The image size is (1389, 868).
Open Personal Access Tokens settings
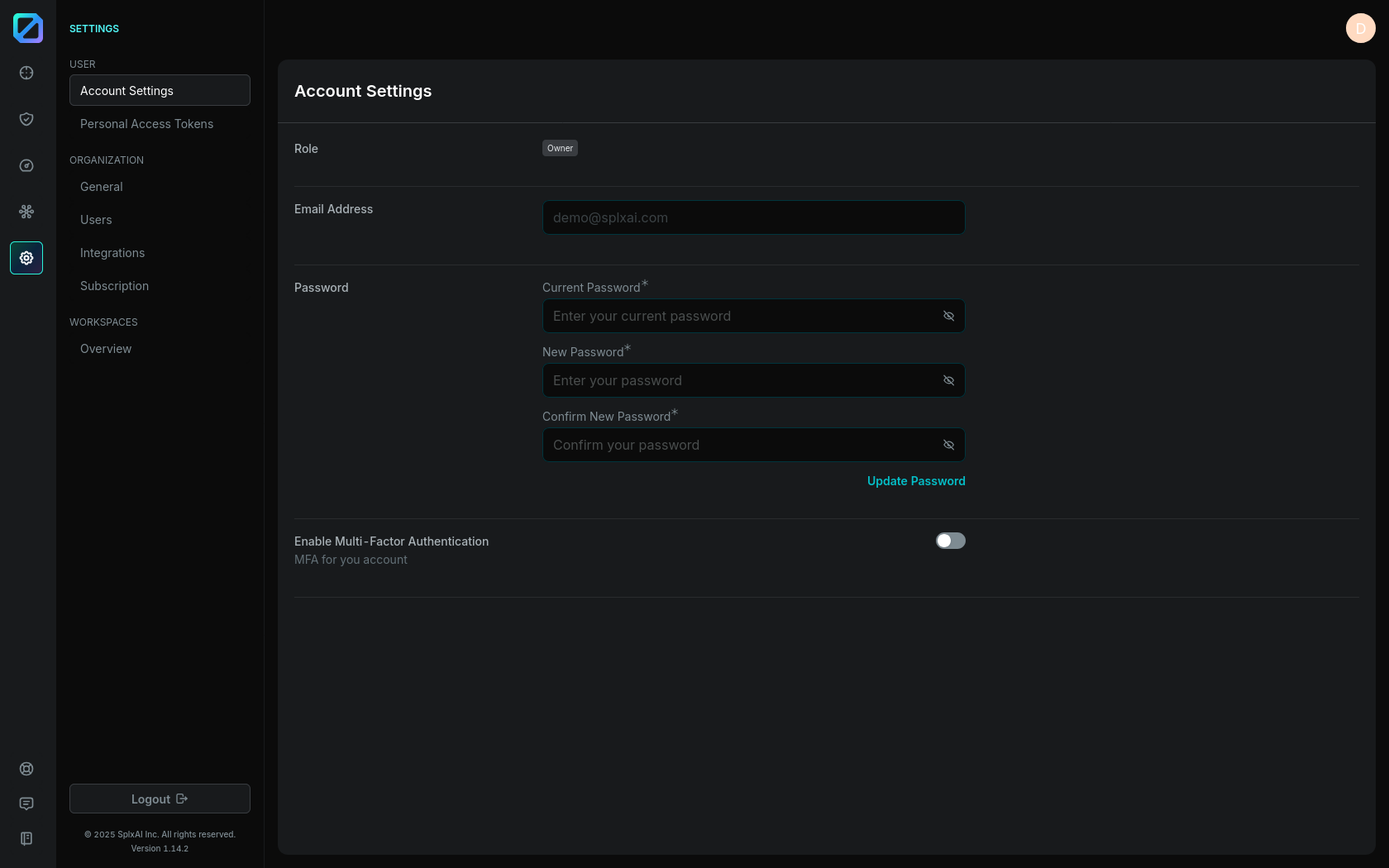146,124
